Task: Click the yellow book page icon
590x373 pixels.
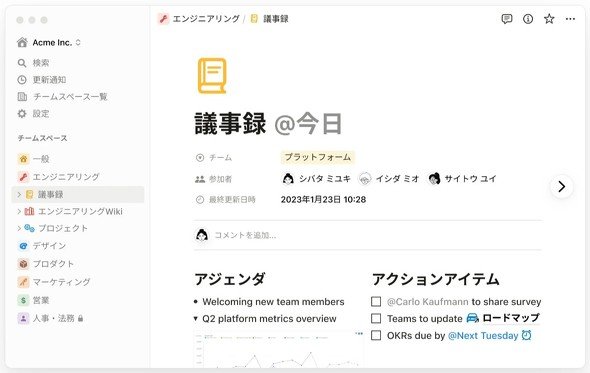Action: click(x=212, y=76)
